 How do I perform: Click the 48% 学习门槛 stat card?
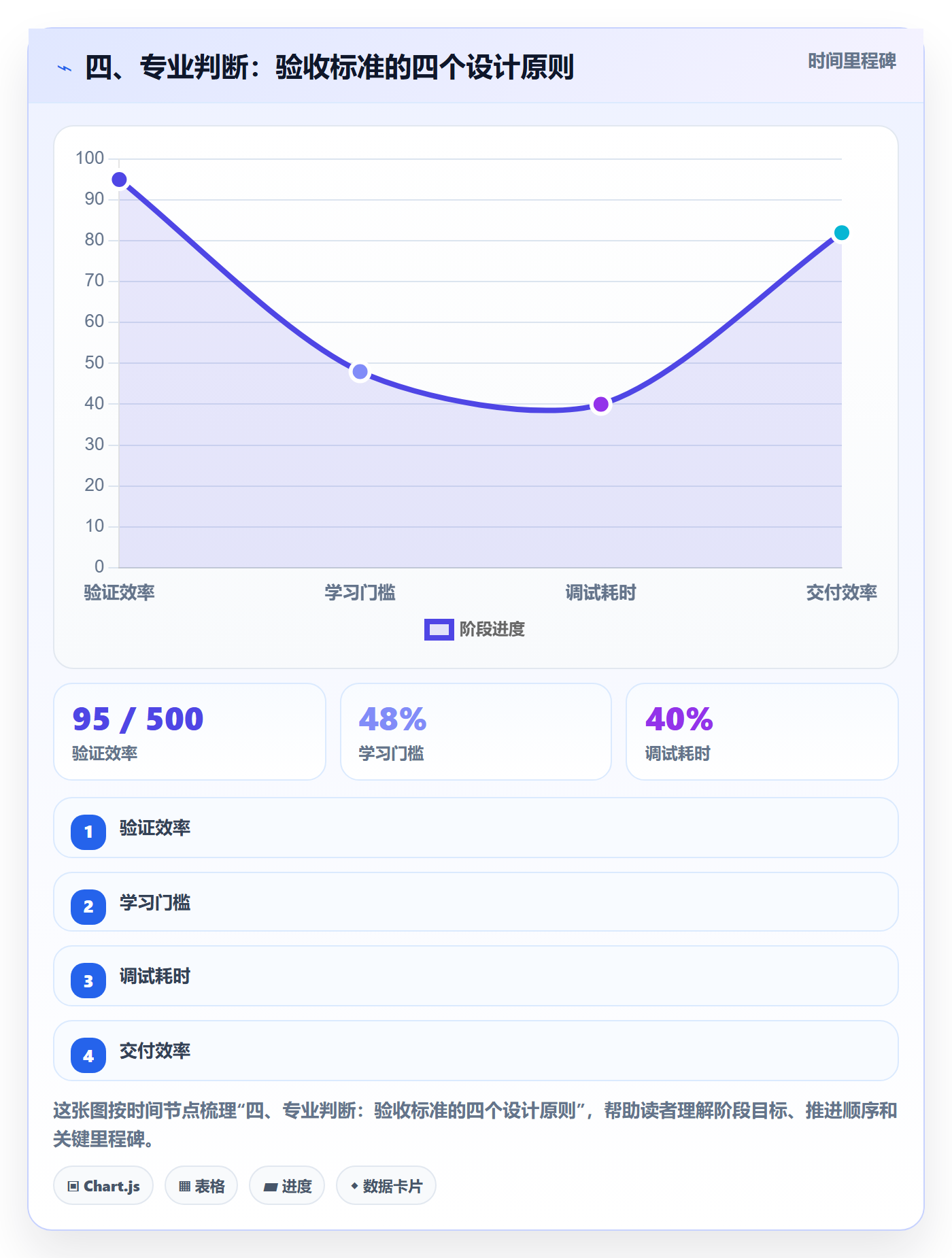[476, 732]
